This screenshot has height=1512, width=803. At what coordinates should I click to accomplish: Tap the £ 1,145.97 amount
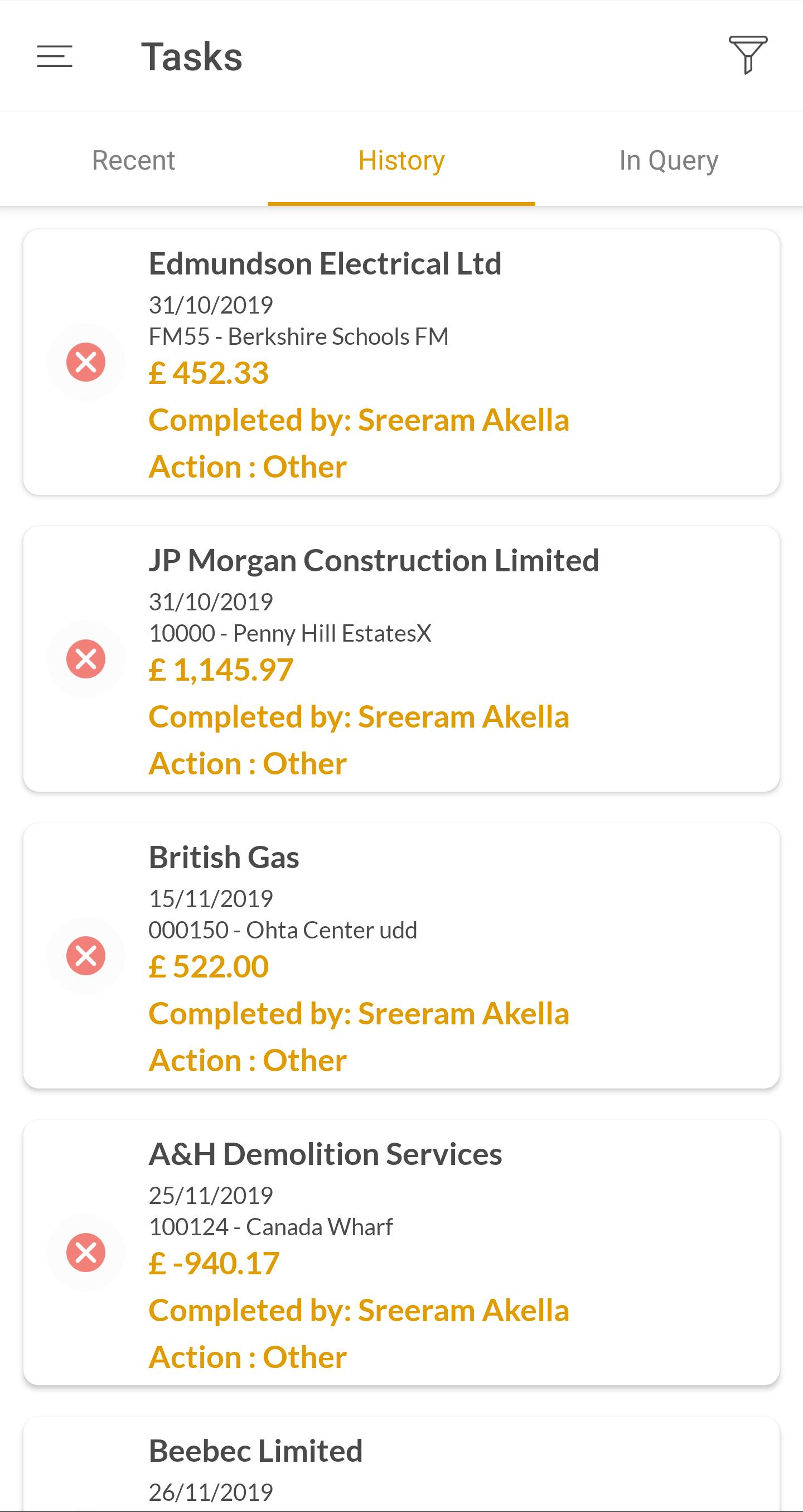[221, 670]
